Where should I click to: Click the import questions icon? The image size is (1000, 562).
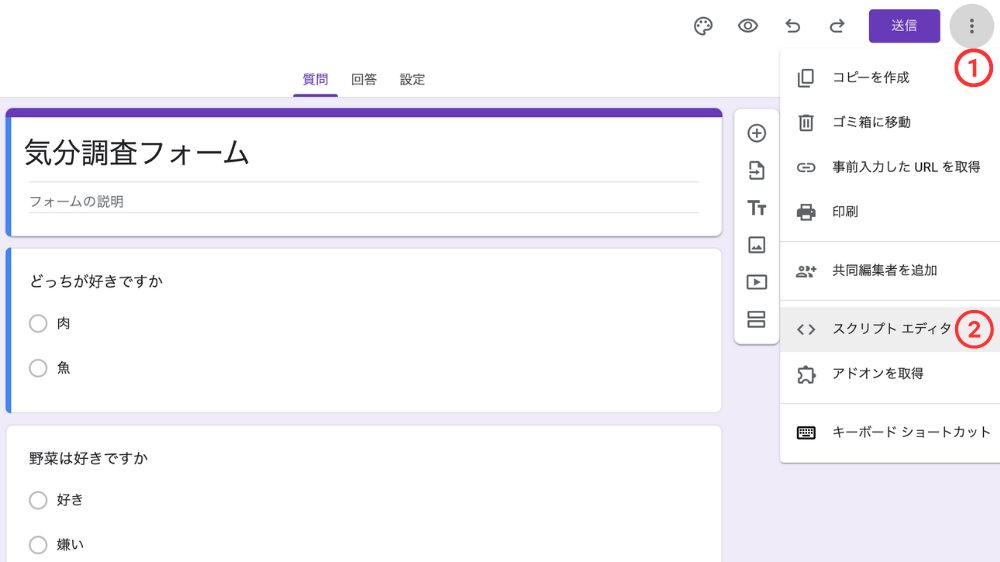coord(757,171)
